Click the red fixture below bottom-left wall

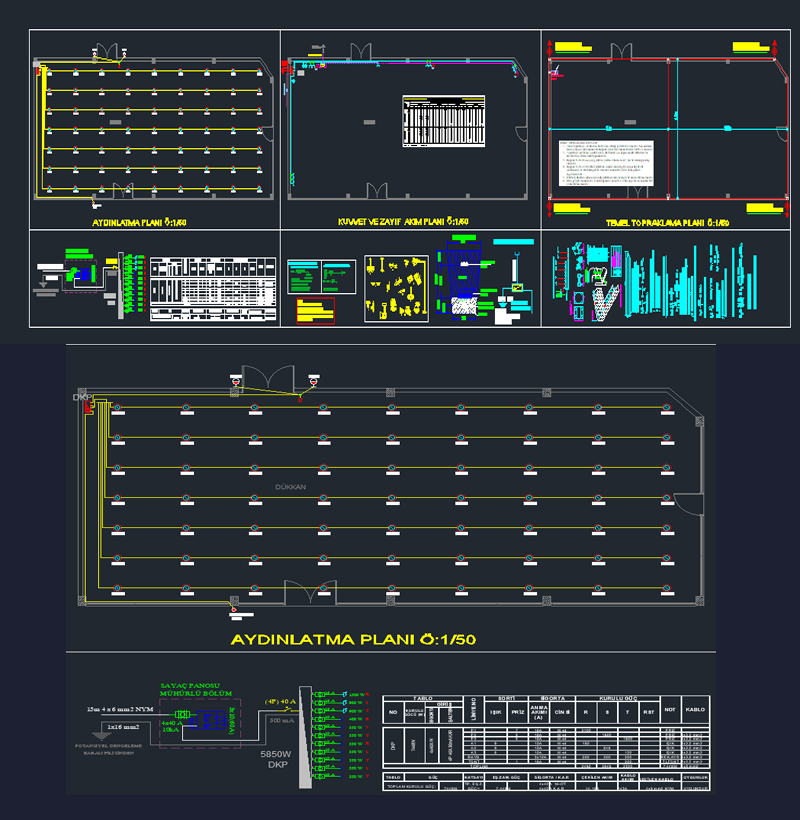(234, 607)
